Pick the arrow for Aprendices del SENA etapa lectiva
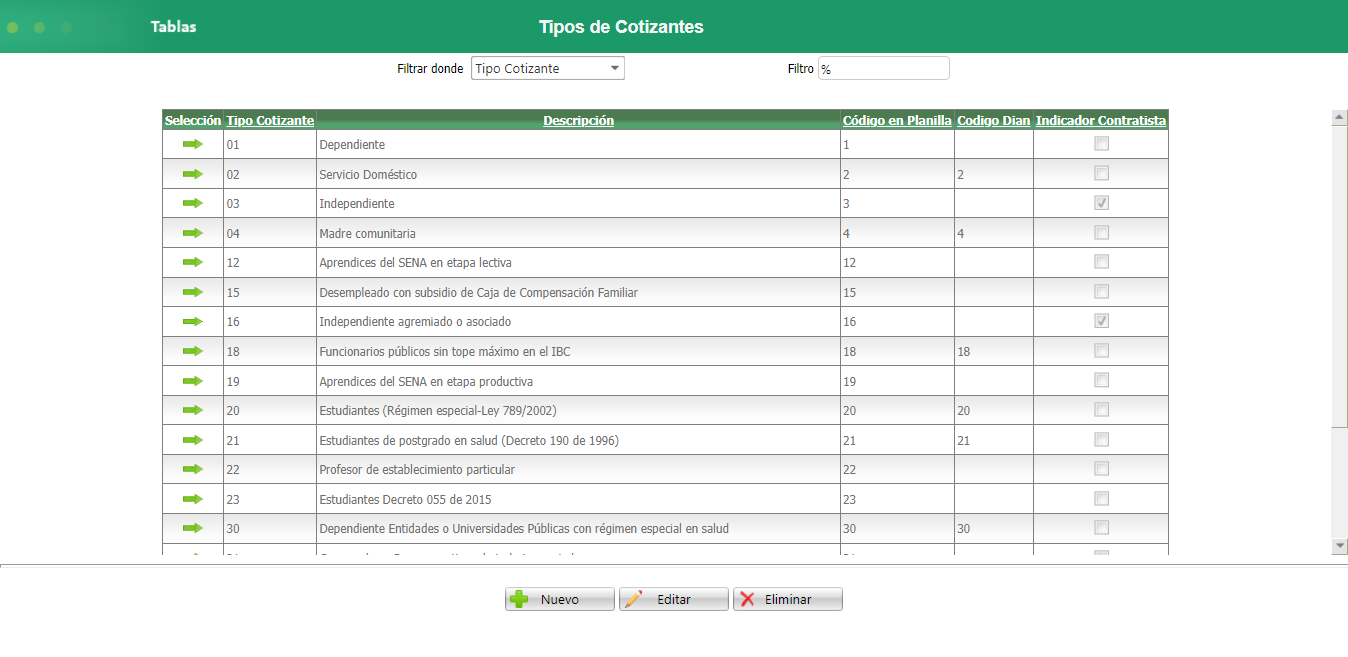This screenshot has height=657, width=1348. click(x=193, y=262)
